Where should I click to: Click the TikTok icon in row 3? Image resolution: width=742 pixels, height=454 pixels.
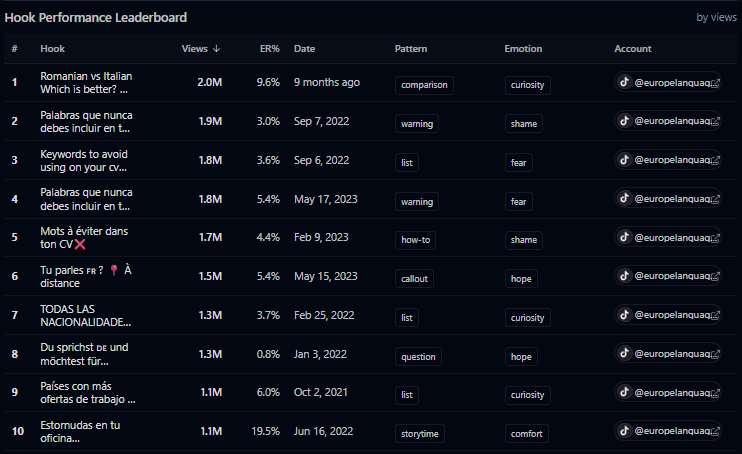[x=624, y=159]
